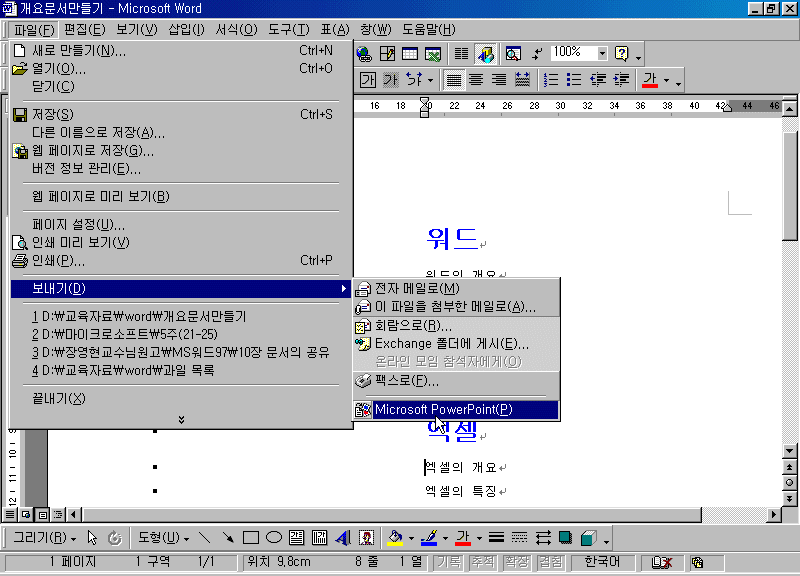Toggle the 수정 overtype indicator in status bar
Screen dimensions: 800x576
tap(483, 562)
